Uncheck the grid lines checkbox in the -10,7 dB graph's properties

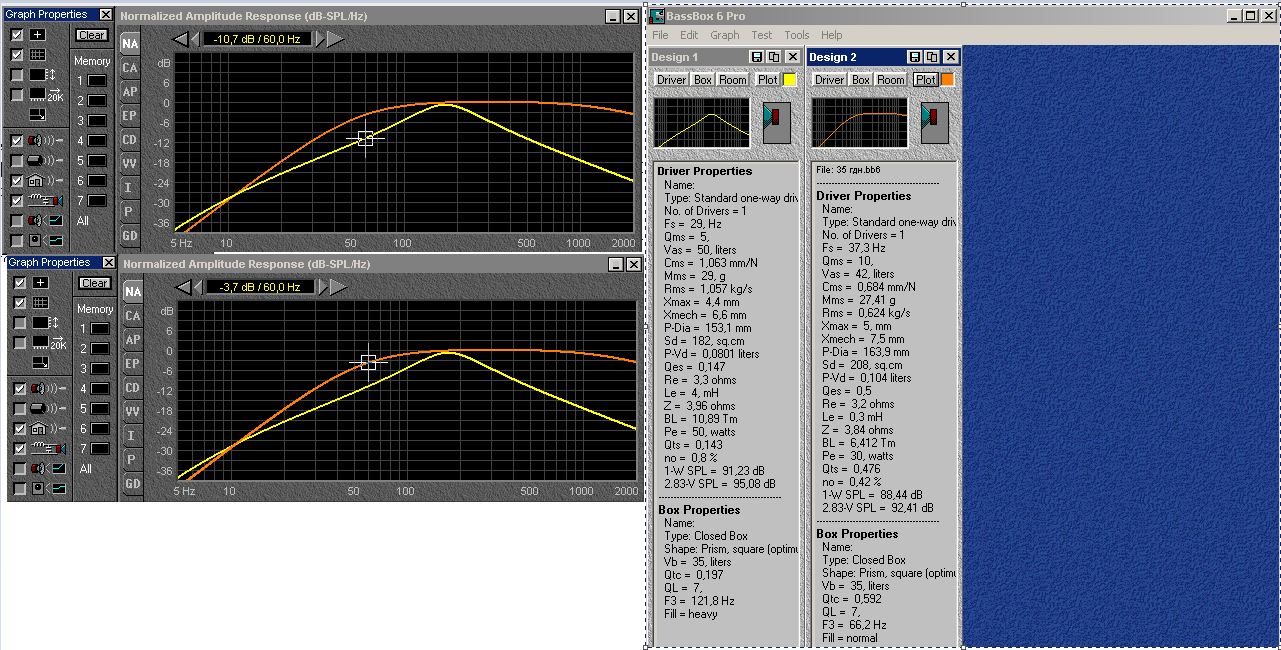[x=17, y=54]
